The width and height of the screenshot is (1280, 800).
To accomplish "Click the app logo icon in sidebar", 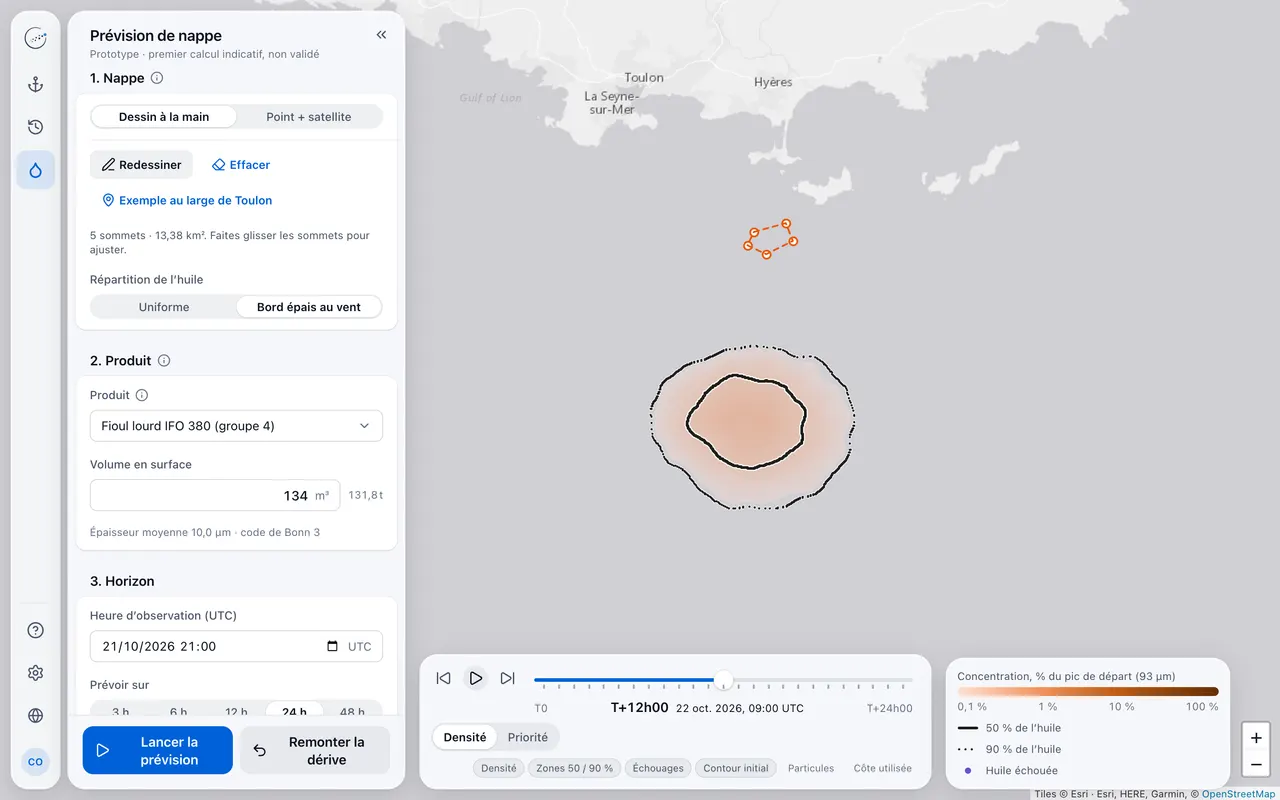I will 35,39.
